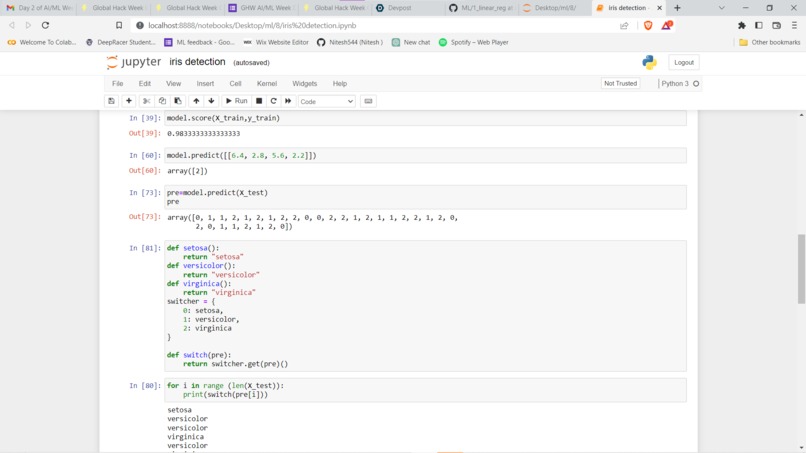Switch to the ML/1_linear_reg GitHub tab
Image resolution: width=806 pixels, height=453 pixels.
[482, 8]
